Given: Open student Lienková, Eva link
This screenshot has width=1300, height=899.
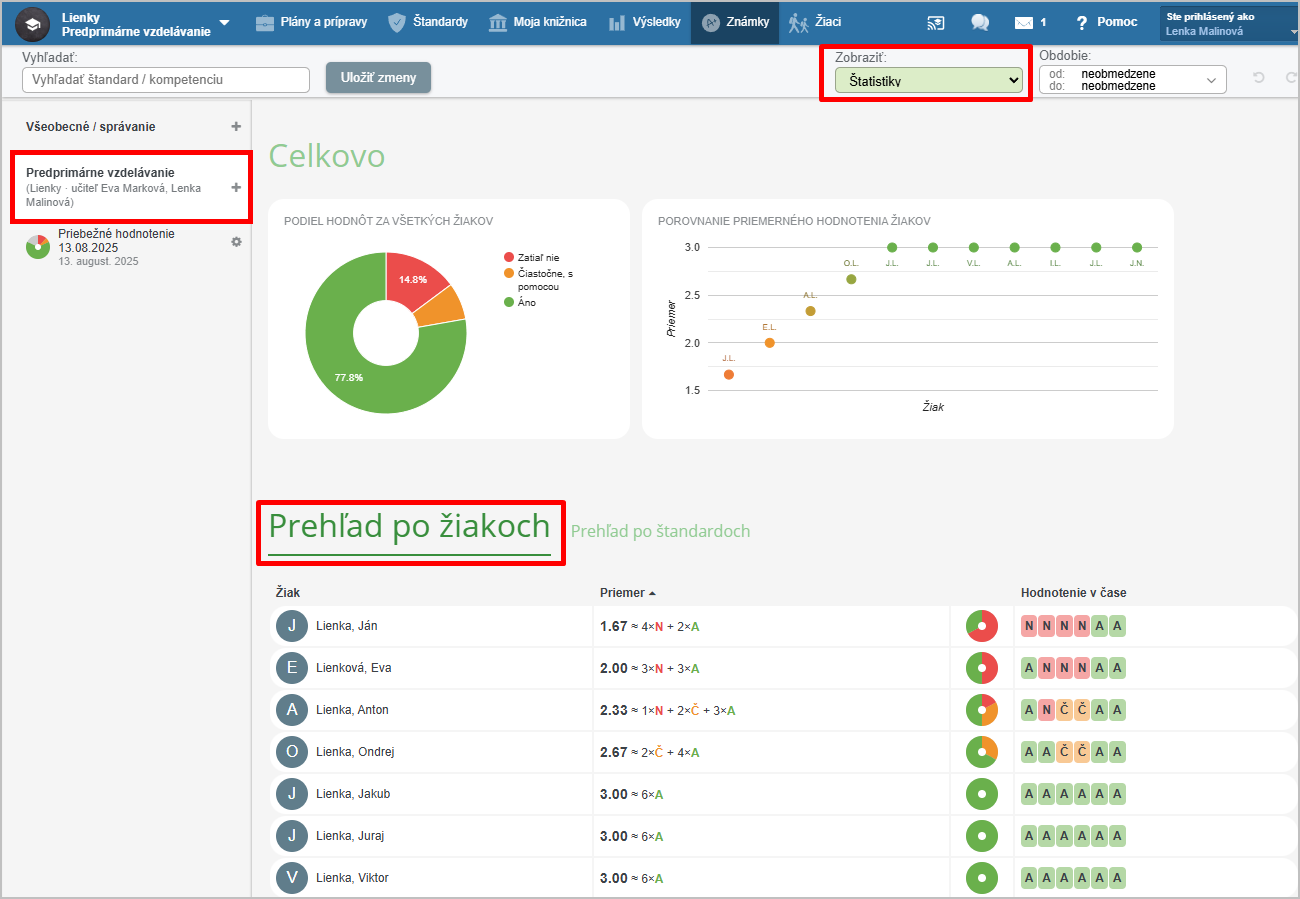Looking at the screenshot, I should tap(353, 668).
